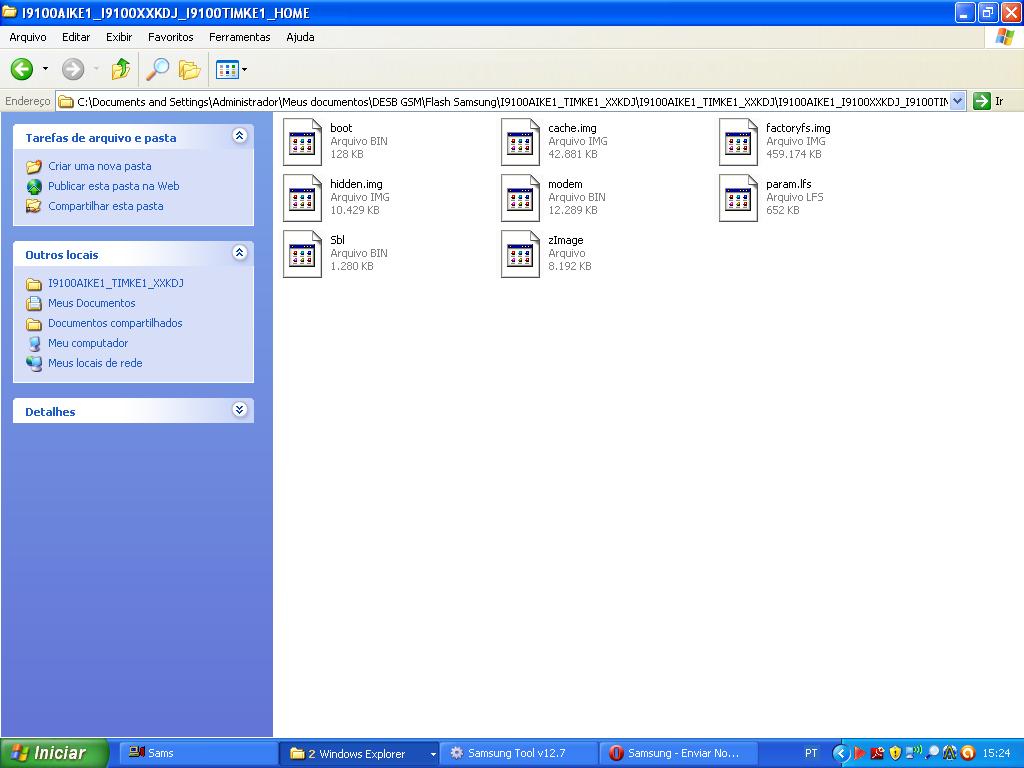Viewport: 1024px width, 768px height.
Task: Open Documentos compartilhados link
Action: pyautogui.click(x=115, y=323)
